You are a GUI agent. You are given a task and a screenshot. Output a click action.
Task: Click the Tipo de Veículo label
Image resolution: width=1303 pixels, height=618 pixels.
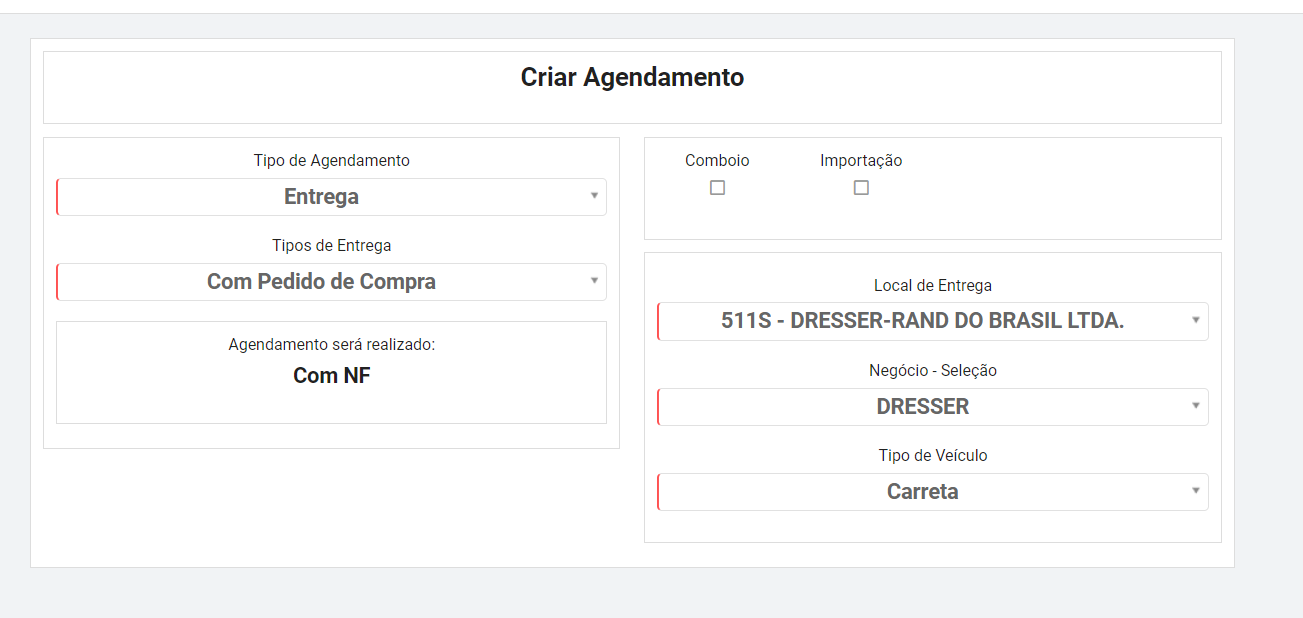click(933, 455)
